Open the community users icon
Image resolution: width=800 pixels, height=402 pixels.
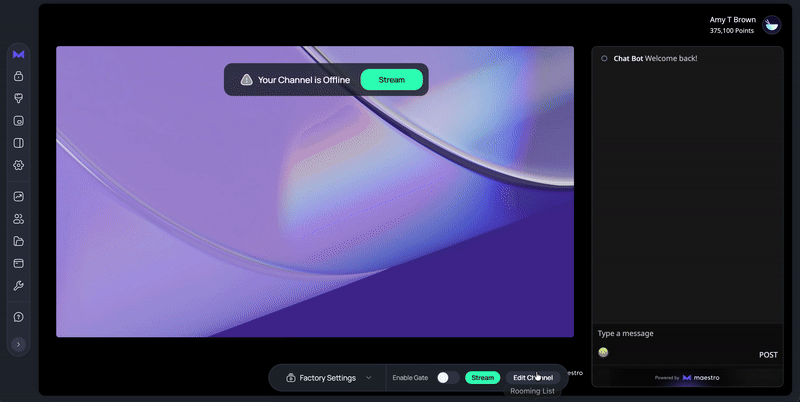(x=19, y=219)
